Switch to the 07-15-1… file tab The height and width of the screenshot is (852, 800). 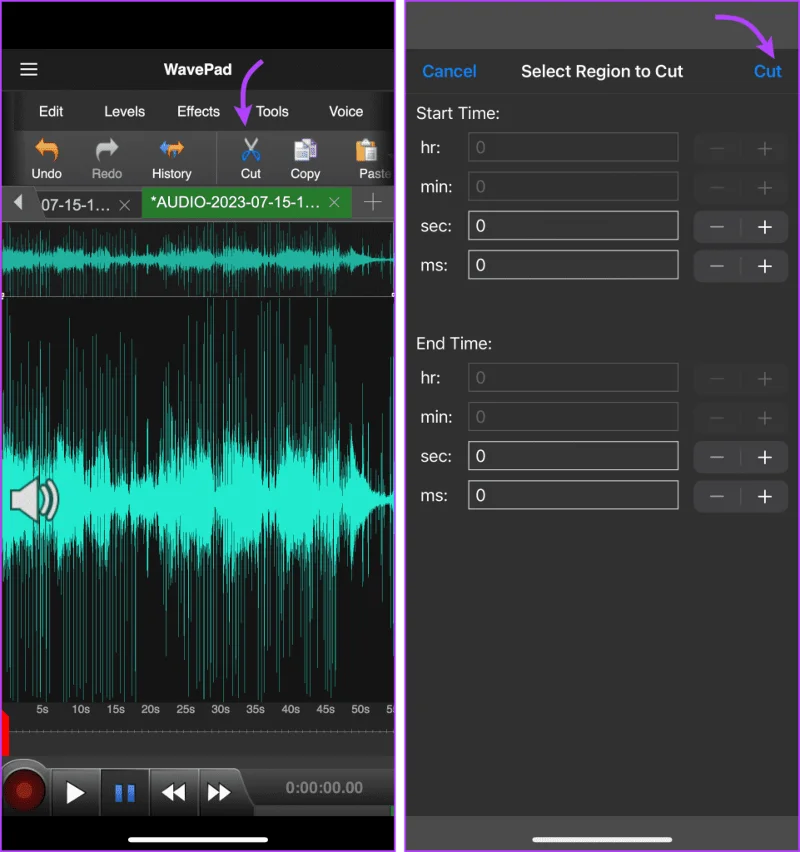pyautogui.click(x=76, y=205)
